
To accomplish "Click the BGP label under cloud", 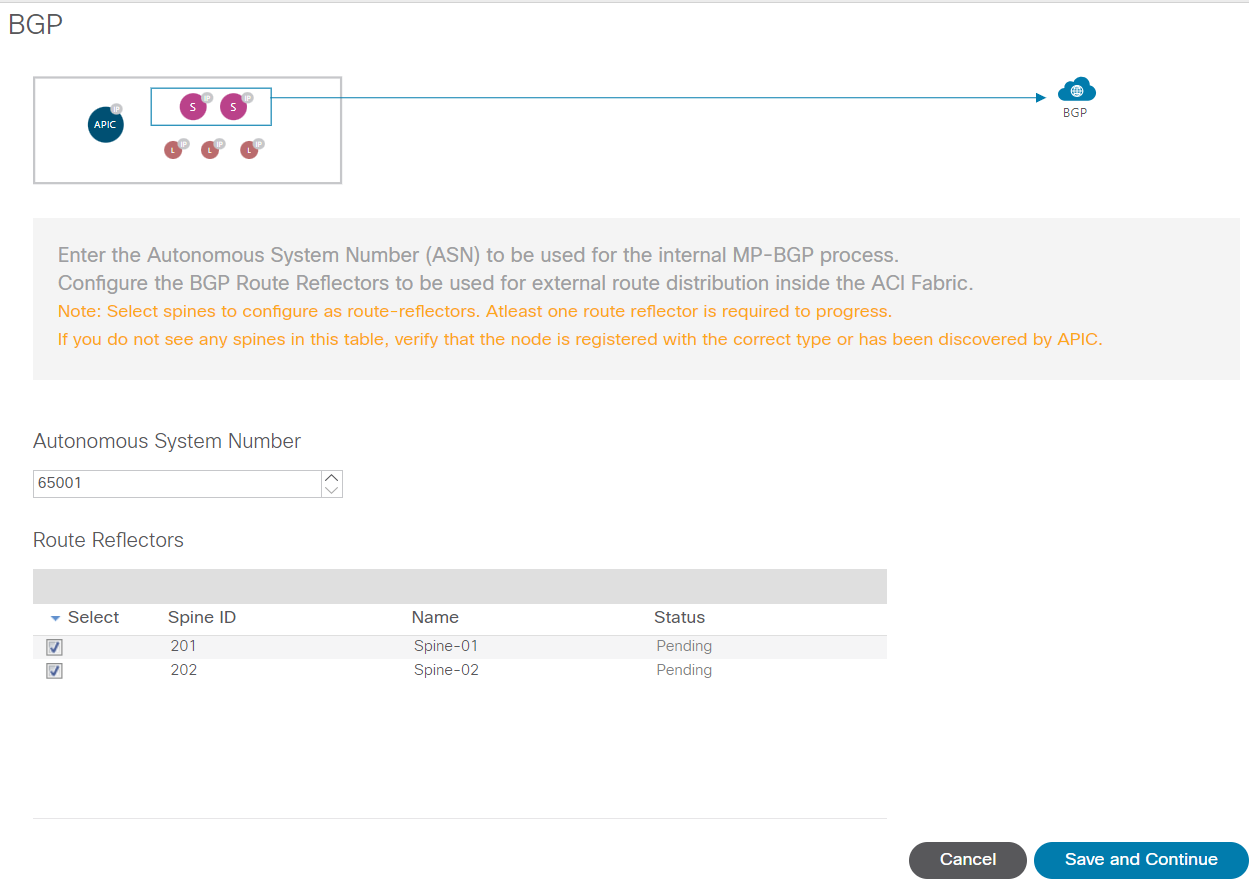I will pos(1075,113).
